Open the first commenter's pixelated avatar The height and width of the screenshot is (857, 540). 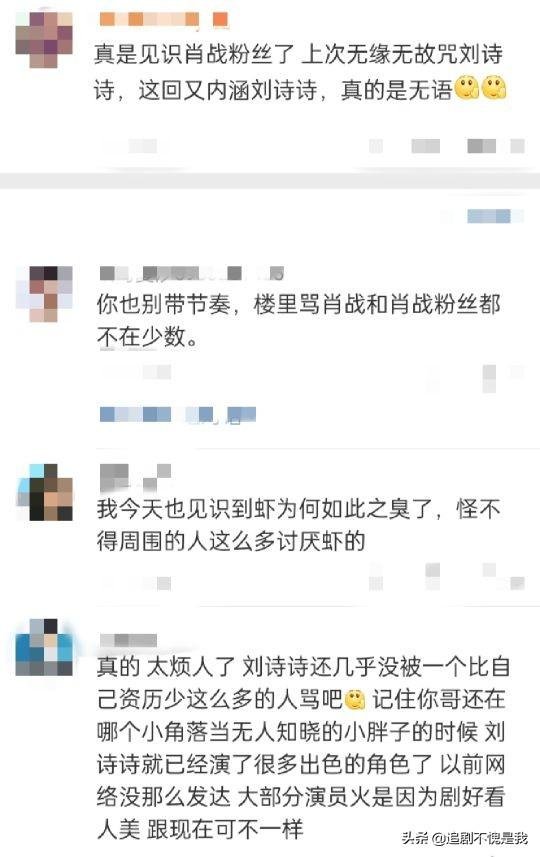[44, 40]
